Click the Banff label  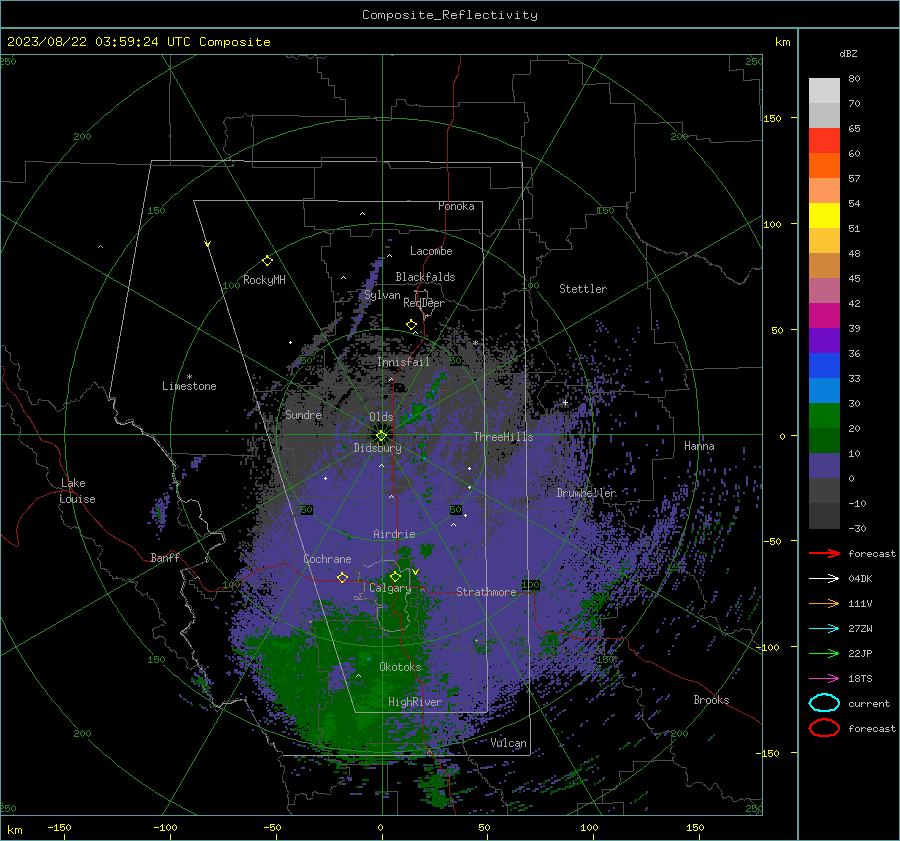pyautogui.click(x=165, y=557)
